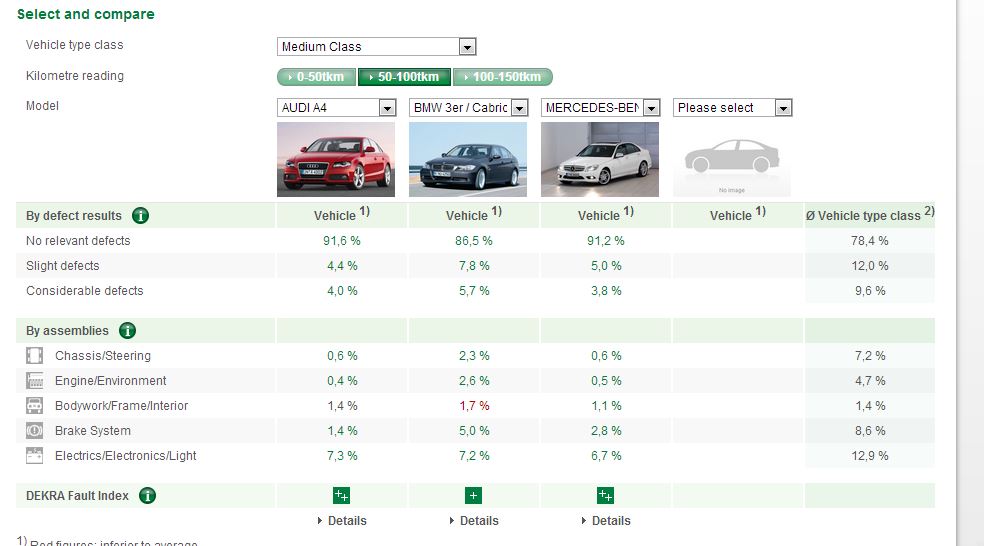Click the Chassis/Steering row label
This screenshot has width=984, height=546.
pyautogui.click(x=103, y=356)
